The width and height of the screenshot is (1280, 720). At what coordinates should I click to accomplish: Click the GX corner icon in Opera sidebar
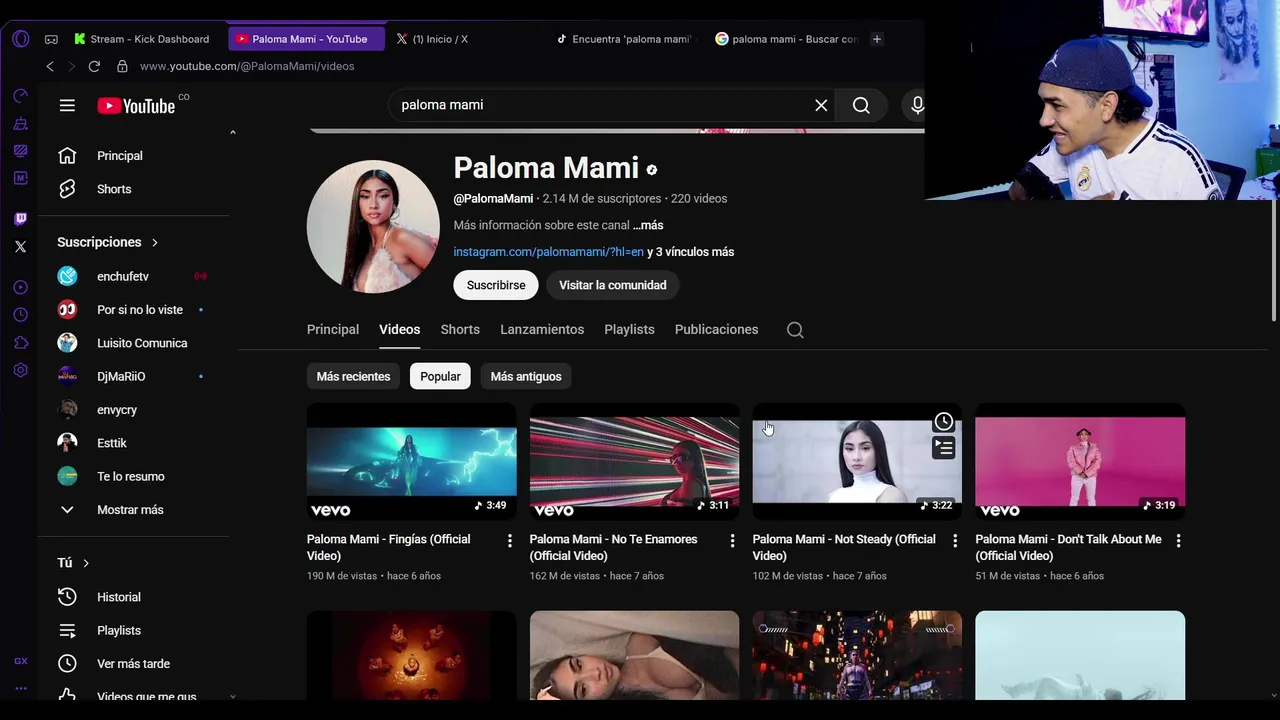point(20,661)
